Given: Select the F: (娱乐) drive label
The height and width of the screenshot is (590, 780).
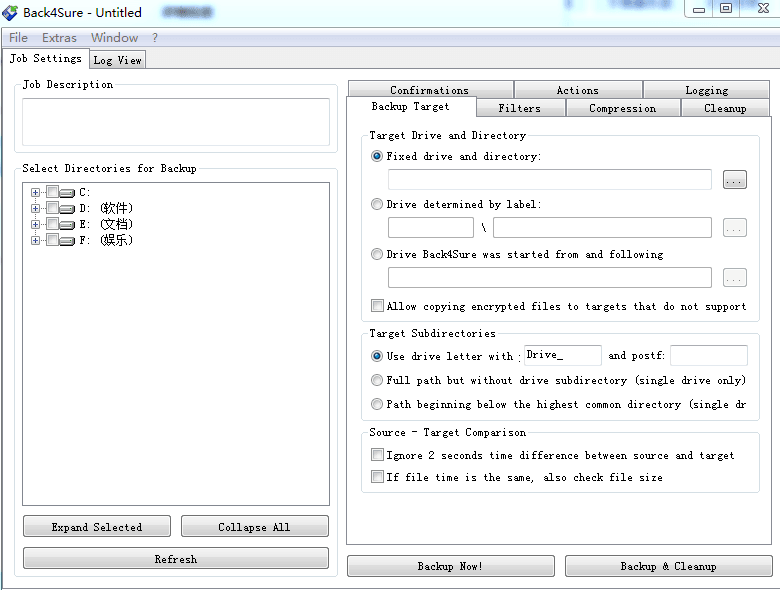Looking at the screenshot, I should click(106, 240).
